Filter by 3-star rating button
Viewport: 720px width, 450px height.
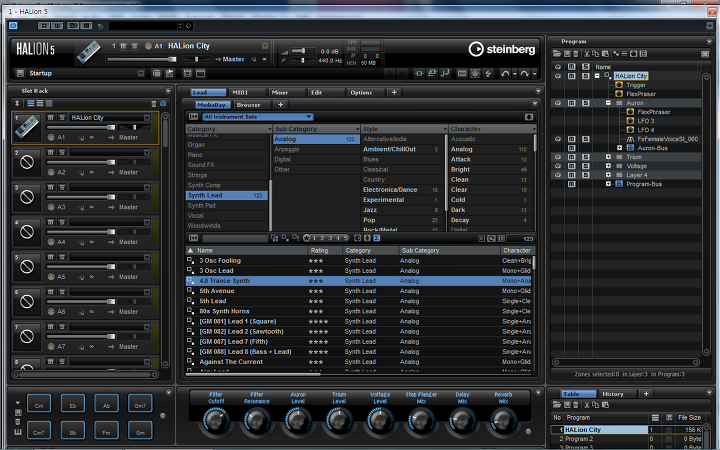(x=330, y=238)
